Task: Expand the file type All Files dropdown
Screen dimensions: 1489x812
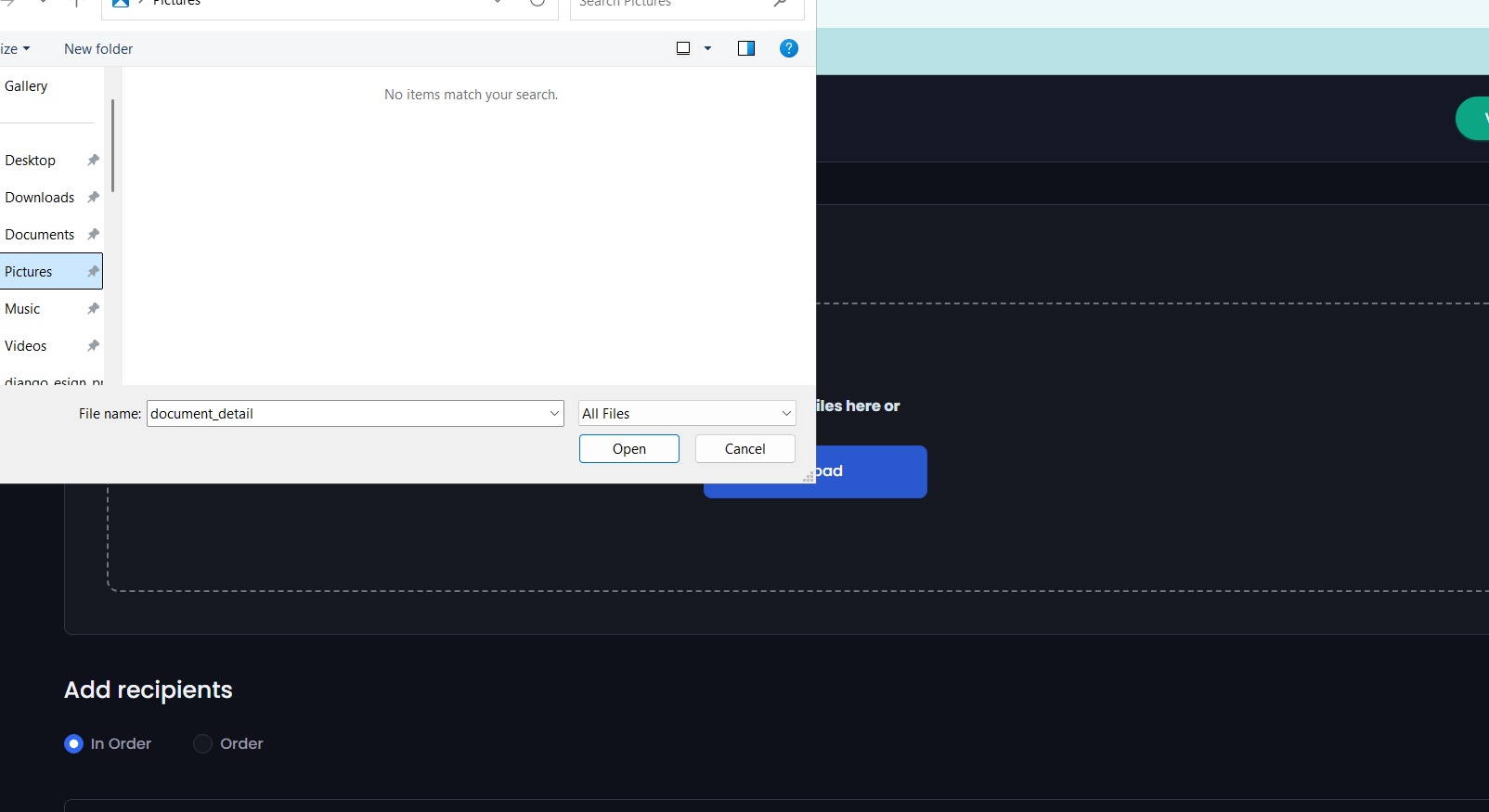Action: tap(785, 414)
